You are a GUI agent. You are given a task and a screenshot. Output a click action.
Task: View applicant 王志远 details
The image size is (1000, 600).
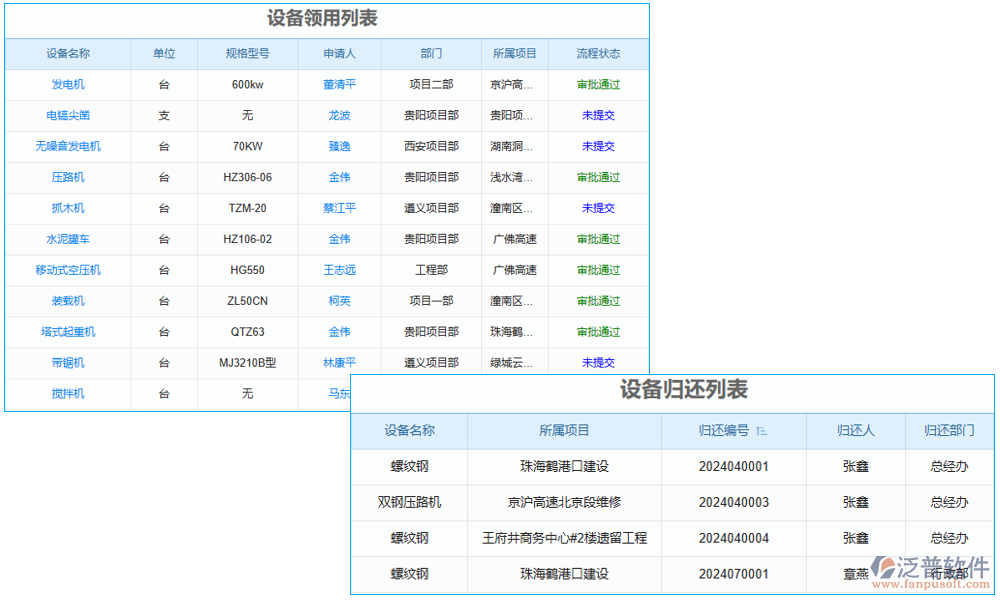coord(340,270)
